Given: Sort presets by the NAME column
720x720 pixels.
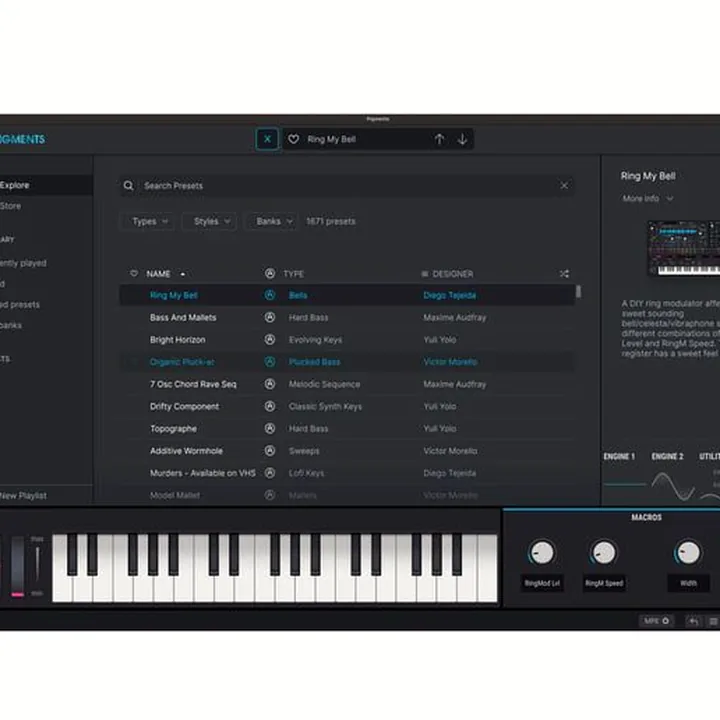Looking at the screenshot, I should click(158, 274).
